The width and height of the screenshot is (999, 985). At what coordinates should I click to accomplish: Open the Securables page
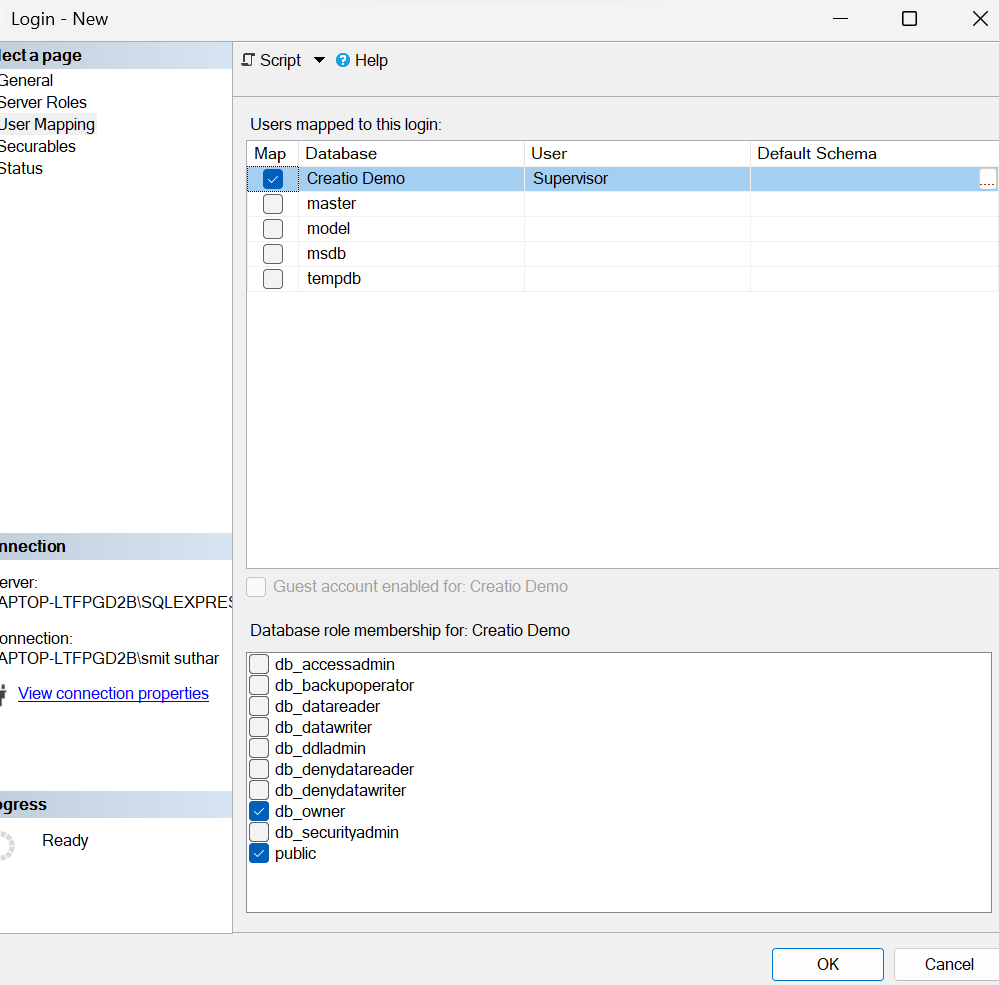pos(38,147)
